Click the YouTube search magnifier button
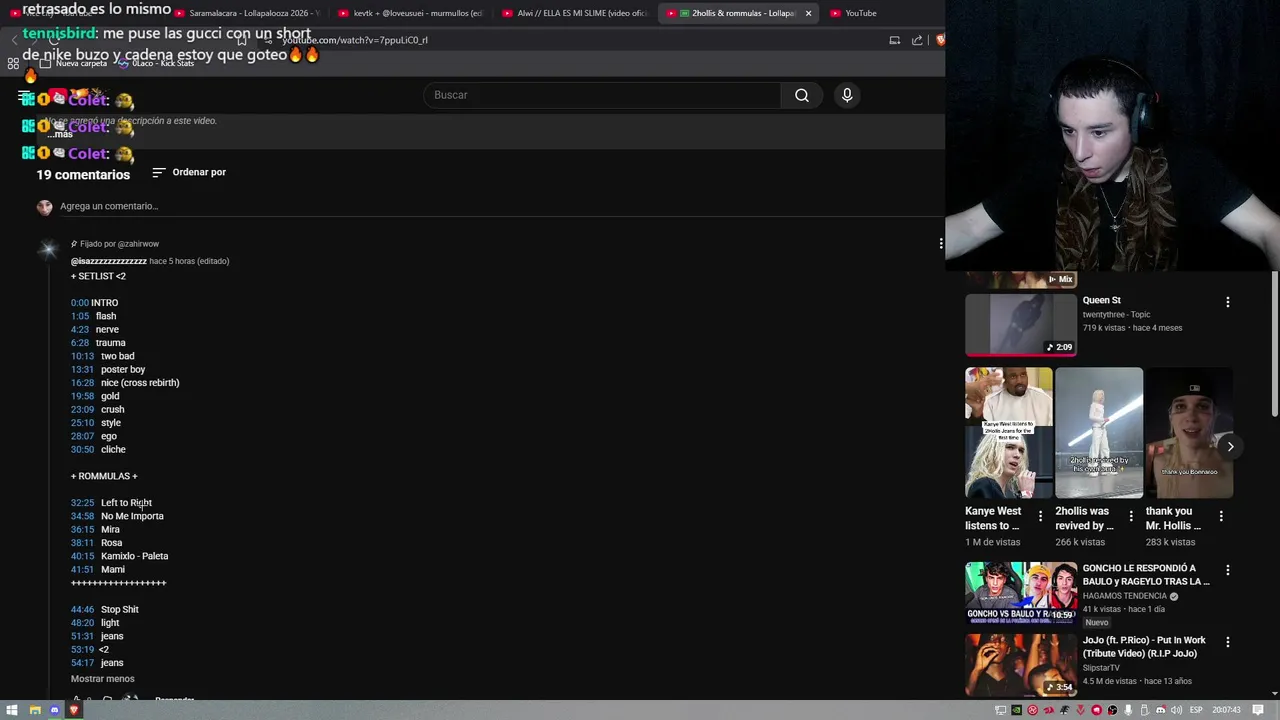Screen dimensions: 1280x720 (802, 95)
